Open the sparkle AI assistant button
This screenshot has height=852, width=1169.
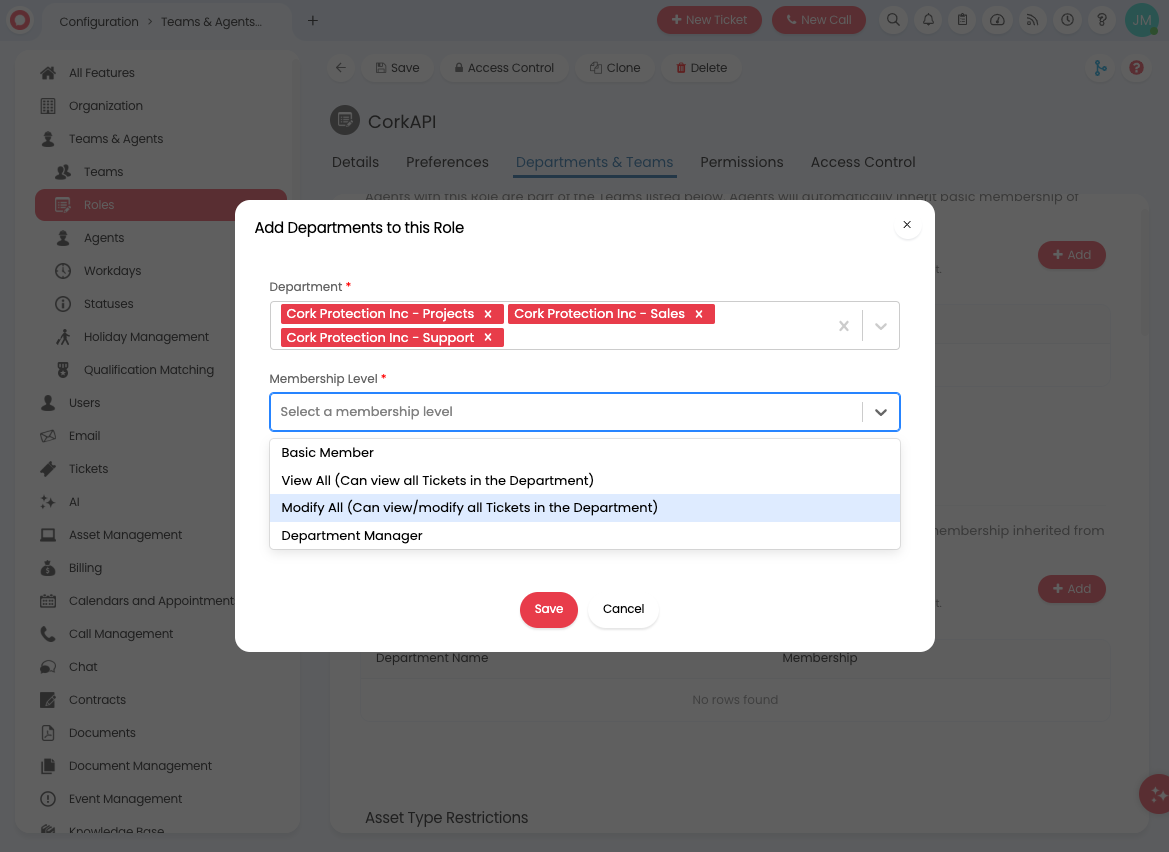pos(1156,794)
